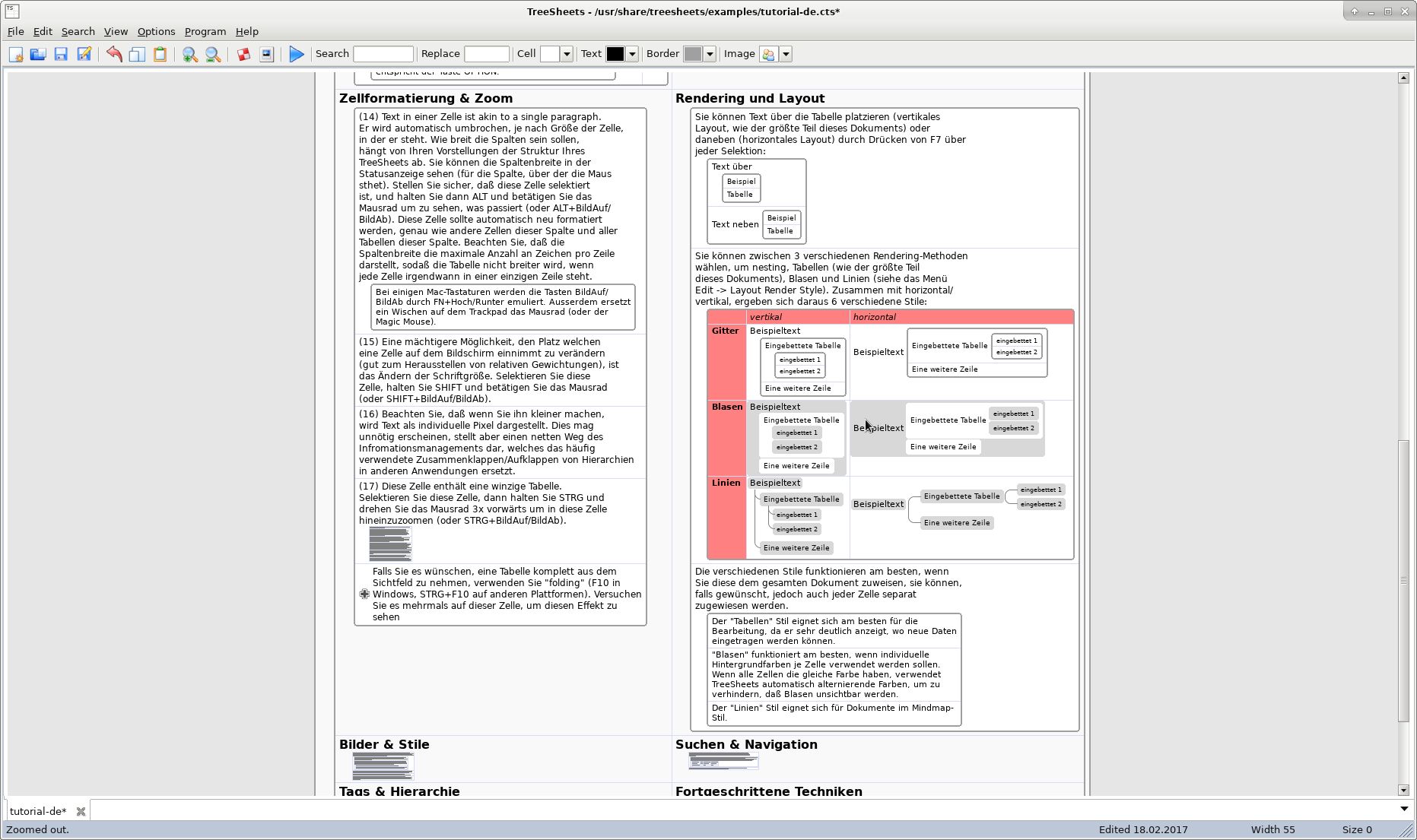Click the Copy icon in toolbar
The image size is (1417, 840).
coord(137,54)
